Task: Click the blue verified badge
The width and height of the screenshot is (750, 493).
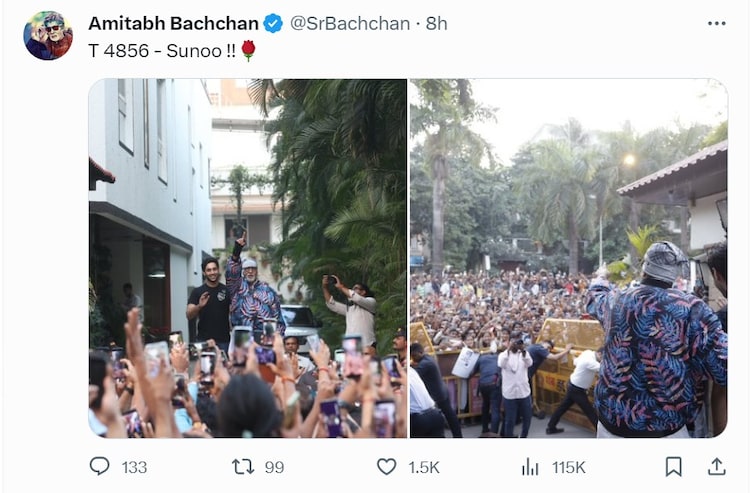Action: [273, 23]
